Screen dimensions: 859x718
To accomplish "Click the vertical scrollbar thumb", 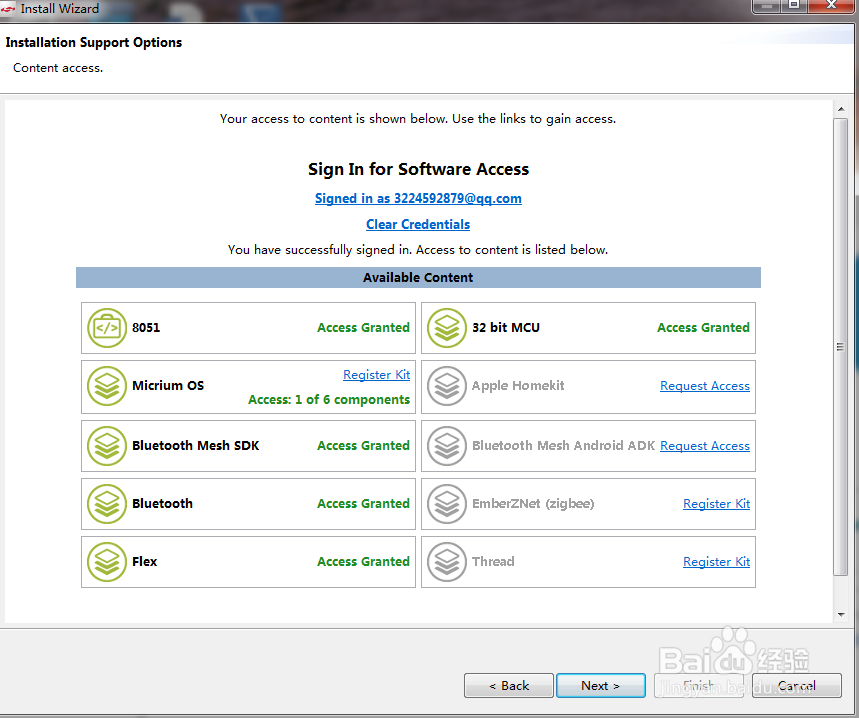I will click(x=840, y=347).
